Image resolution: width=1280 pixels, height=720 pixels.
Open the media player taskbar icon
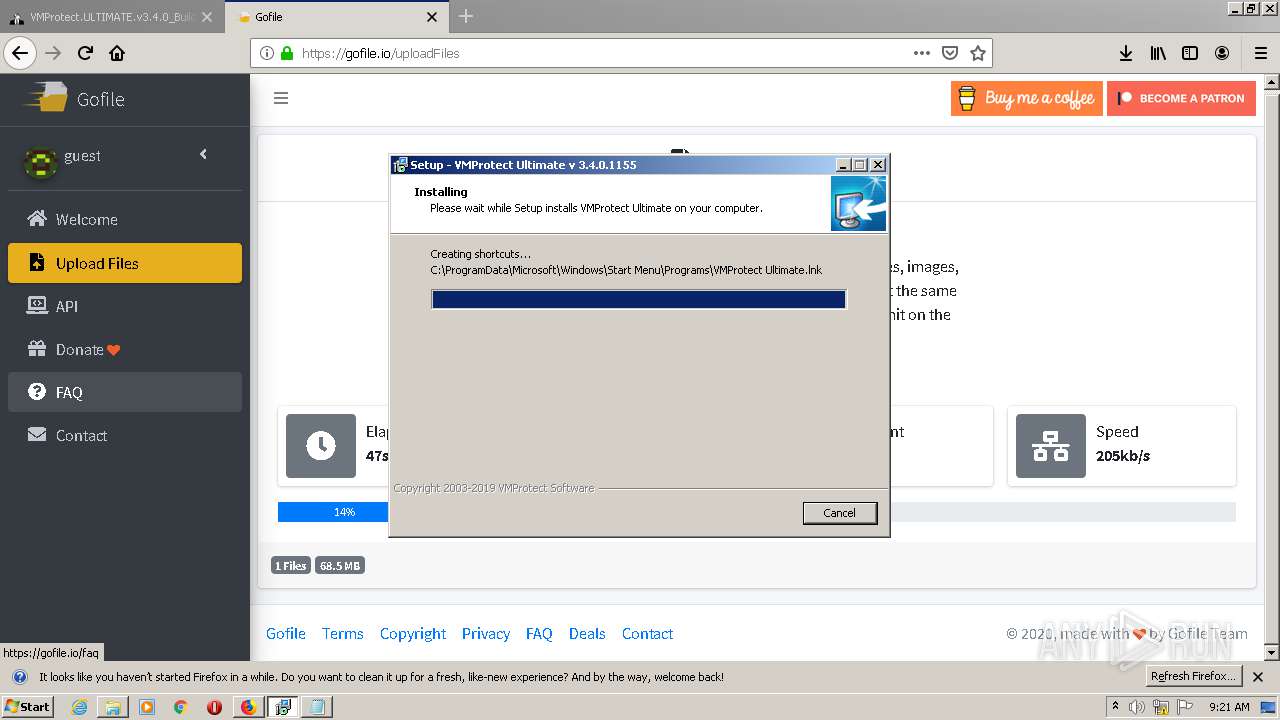(147, 707)
